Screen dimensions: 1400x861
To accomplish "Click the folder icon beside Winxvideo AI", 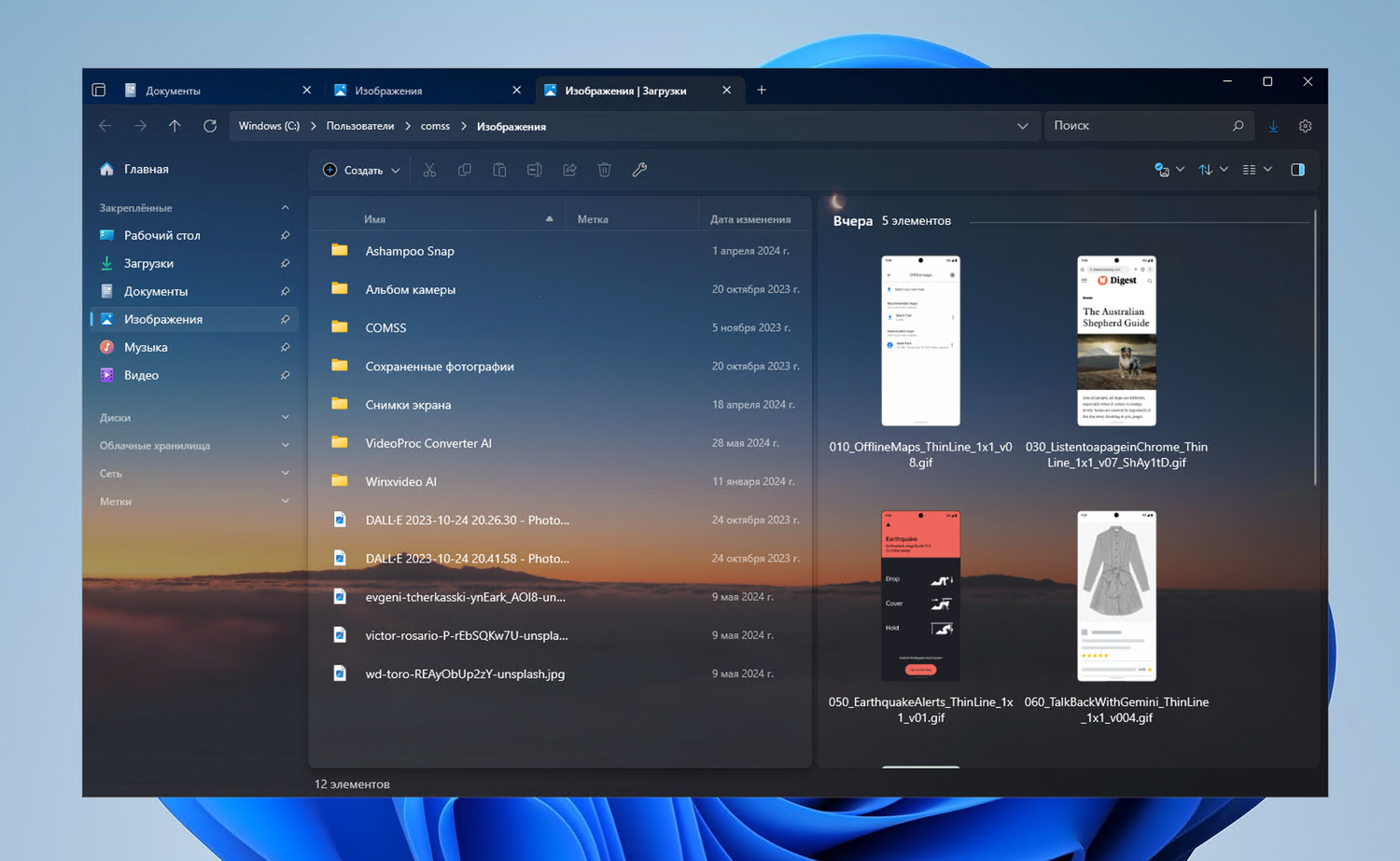I will [x=340, y=481].
